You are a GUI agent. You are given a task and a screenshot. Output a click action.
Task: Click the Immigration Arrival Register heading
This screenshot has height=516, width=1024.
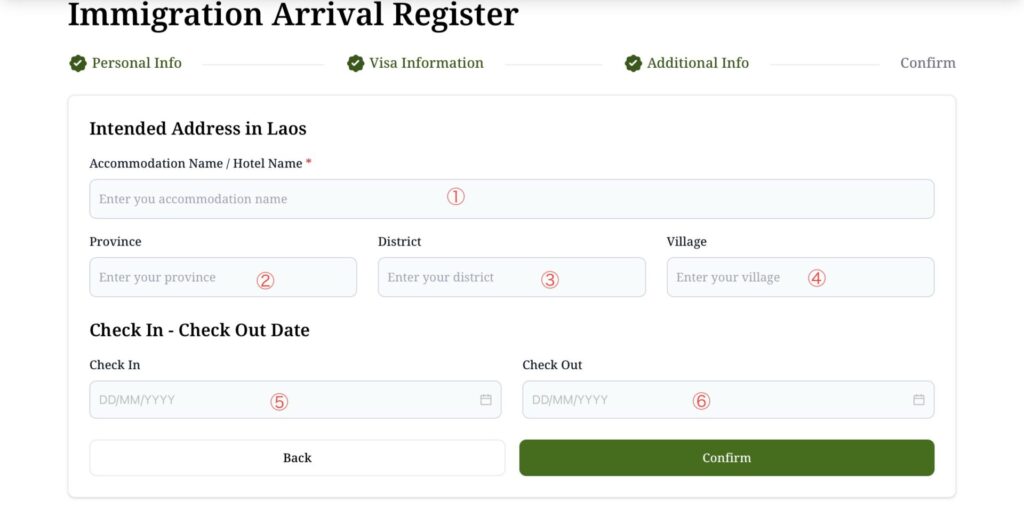[293, 14]
